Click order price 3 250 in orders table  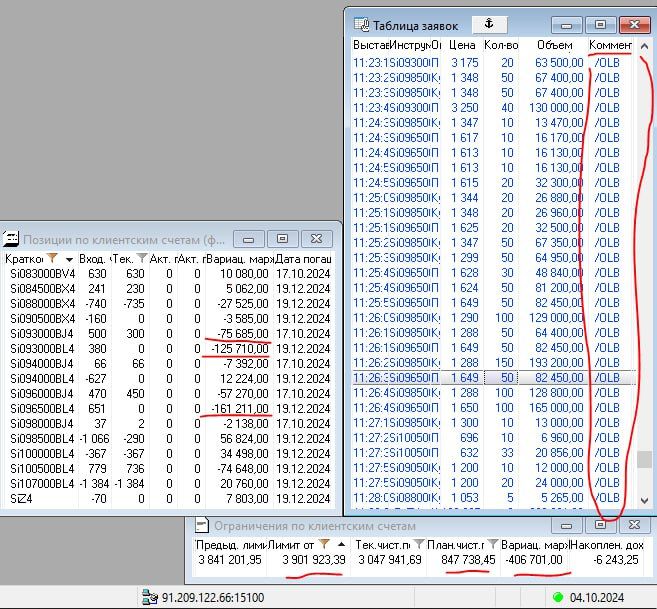(x=465, y=108)
